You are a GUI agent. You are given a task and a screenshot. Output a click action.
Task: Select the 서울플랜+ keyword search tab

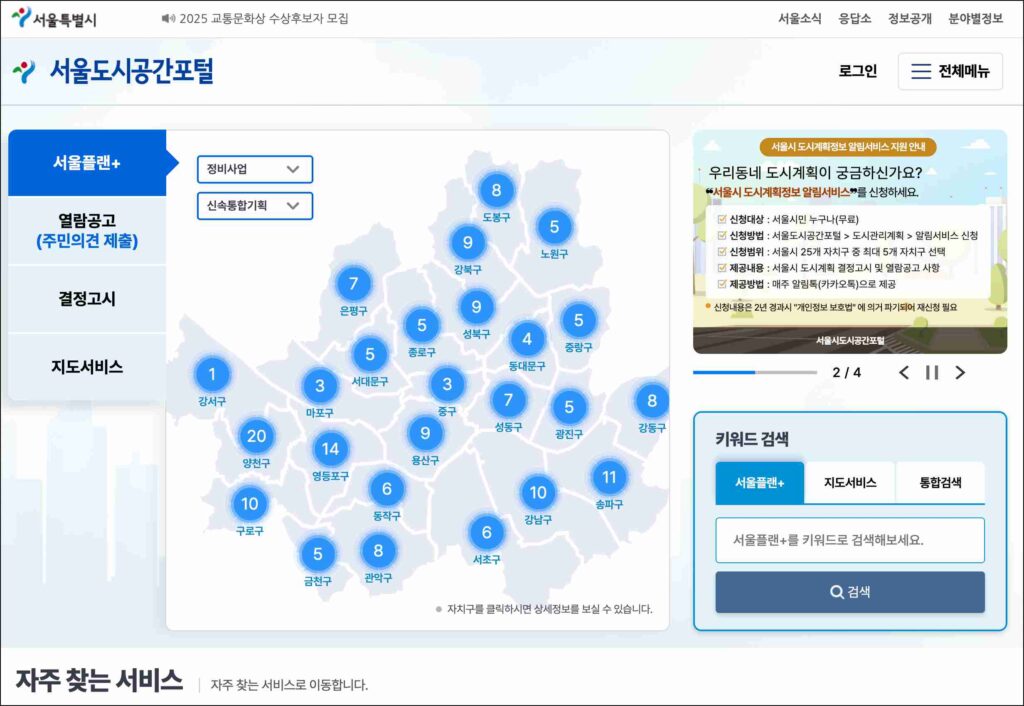pos(760,483)
